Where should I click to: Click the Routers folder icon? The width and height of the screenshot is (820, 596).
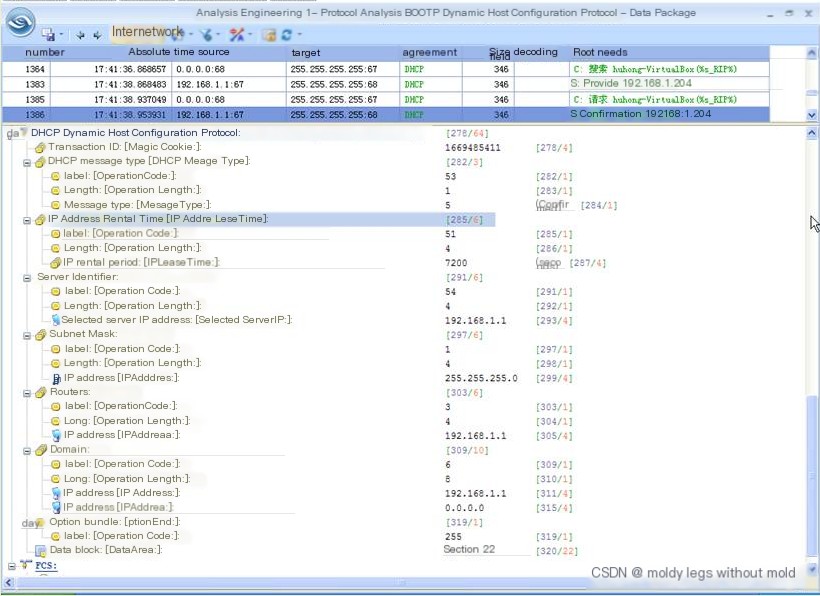coord(40,393)
